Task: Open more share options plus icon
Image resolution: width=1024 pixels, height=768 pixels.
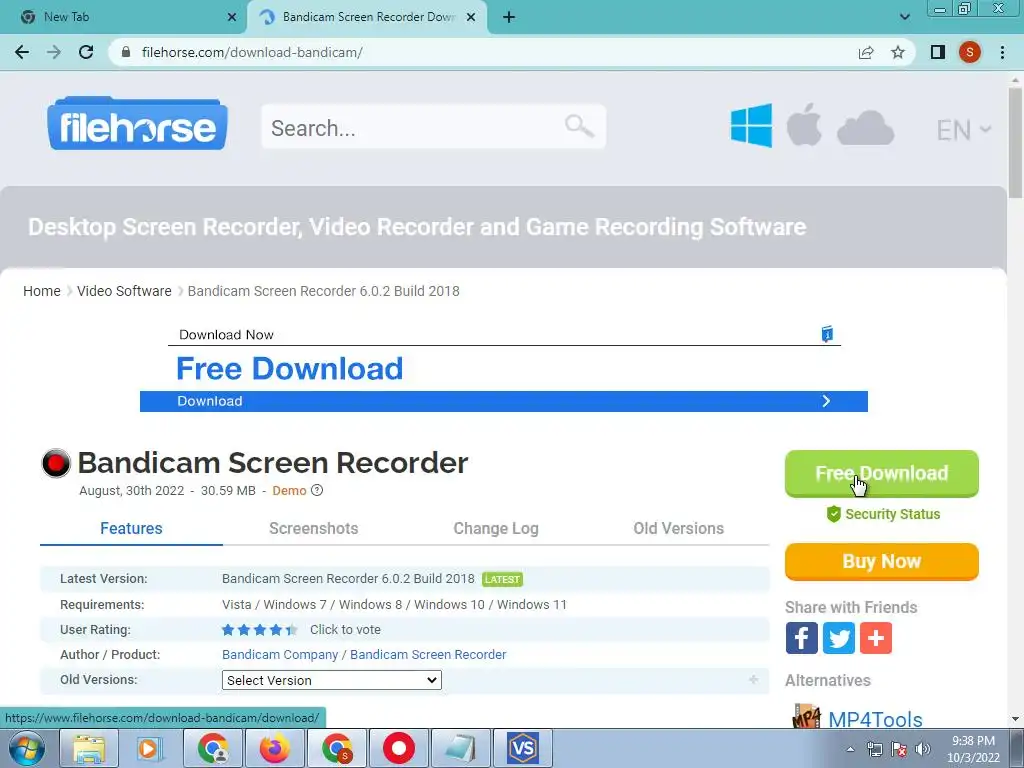Action: pyautogui.click(x=876, y=638)
